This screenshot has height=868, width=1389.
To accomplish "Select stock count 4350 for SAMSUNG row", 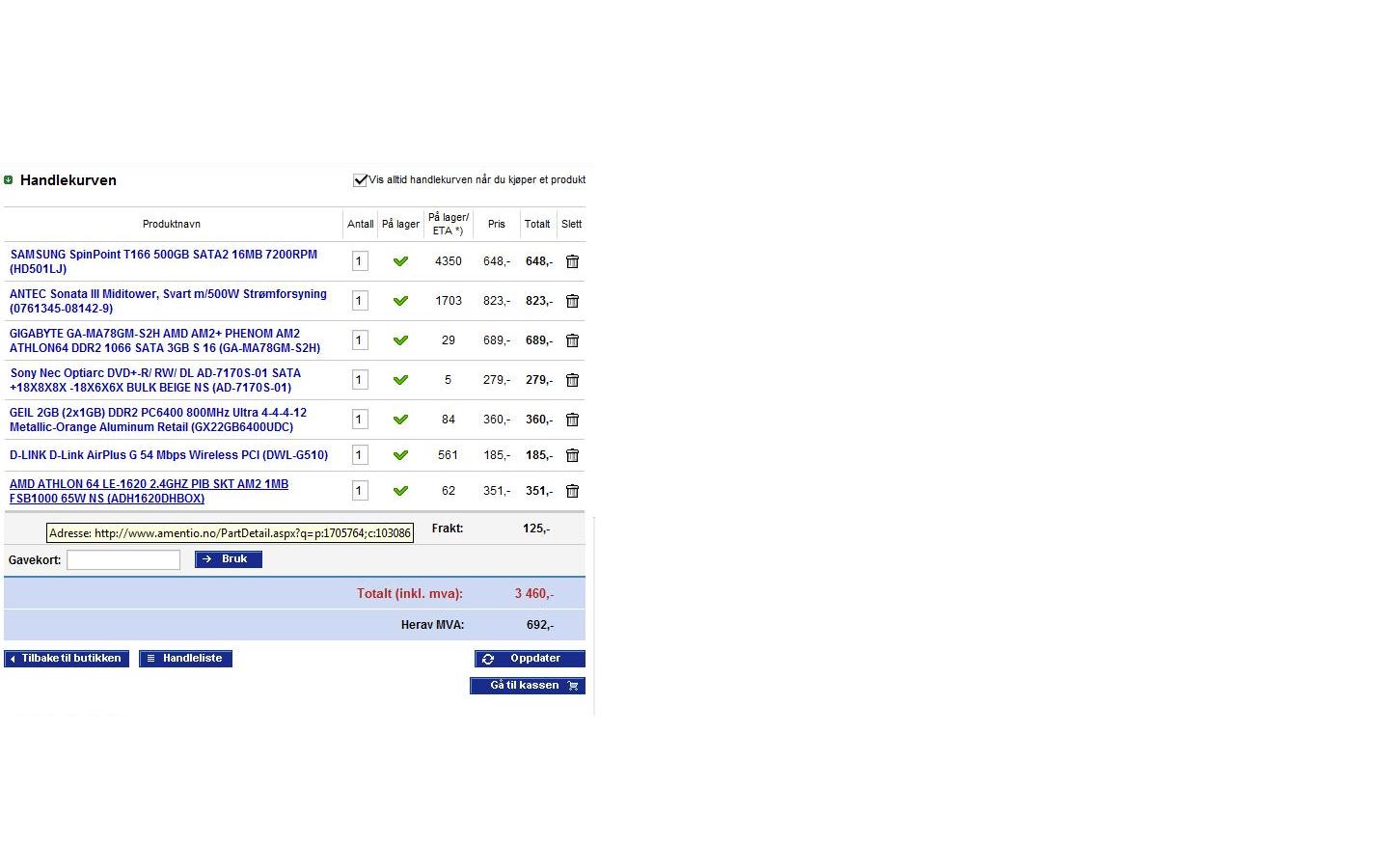I will tap(449, 261).
